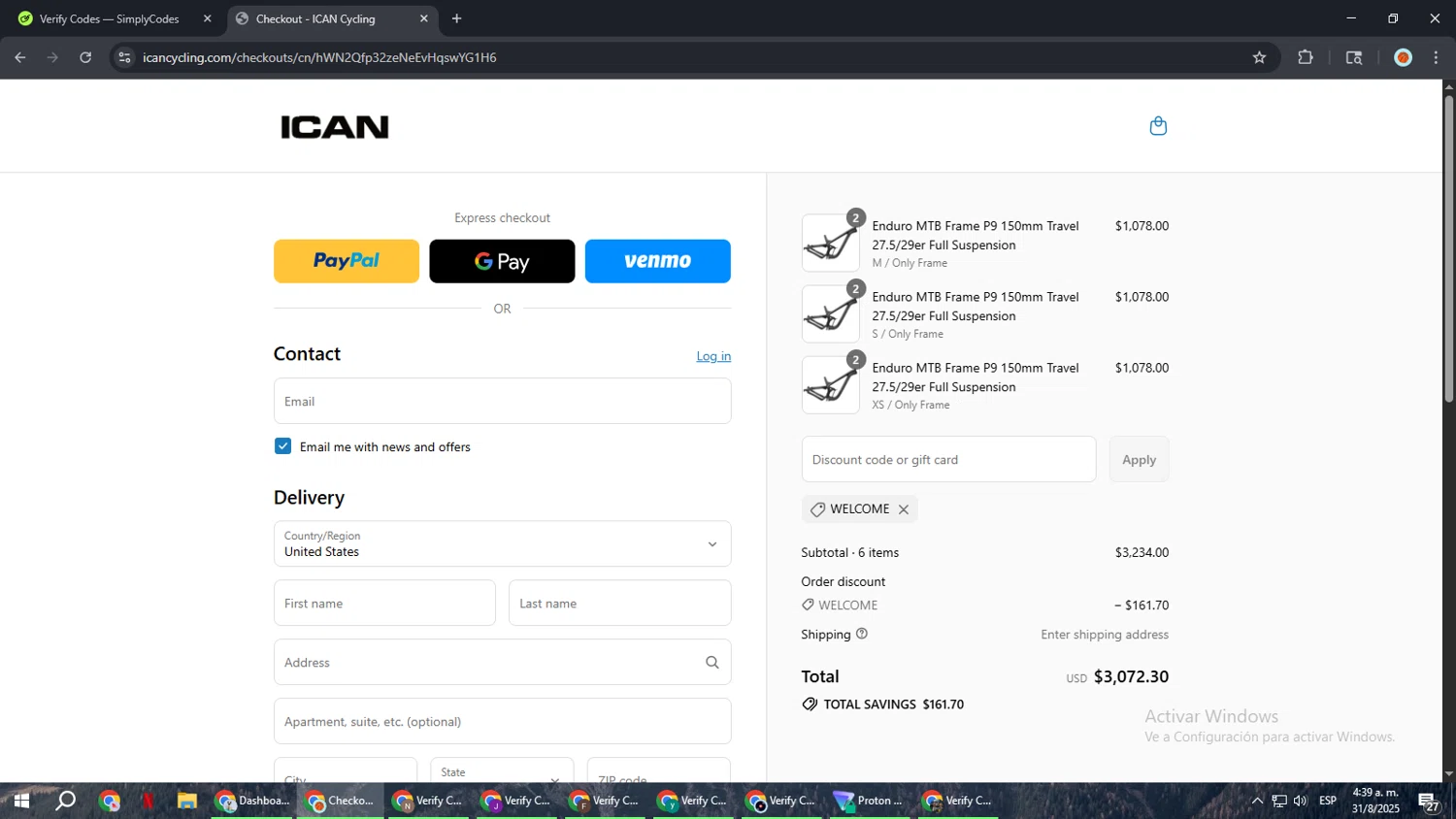Go back to the previous page
The image size is (1456, 819).
(20, 57)
